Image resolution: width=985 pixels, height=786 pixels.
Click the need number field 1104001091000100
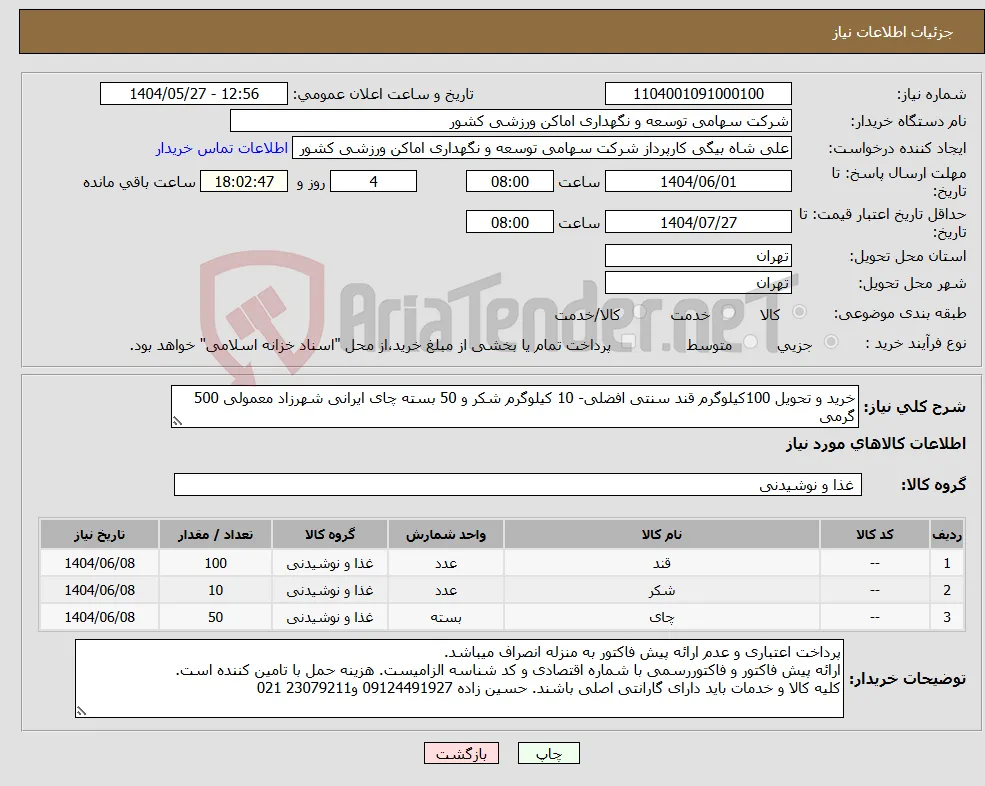coord(698,94)
